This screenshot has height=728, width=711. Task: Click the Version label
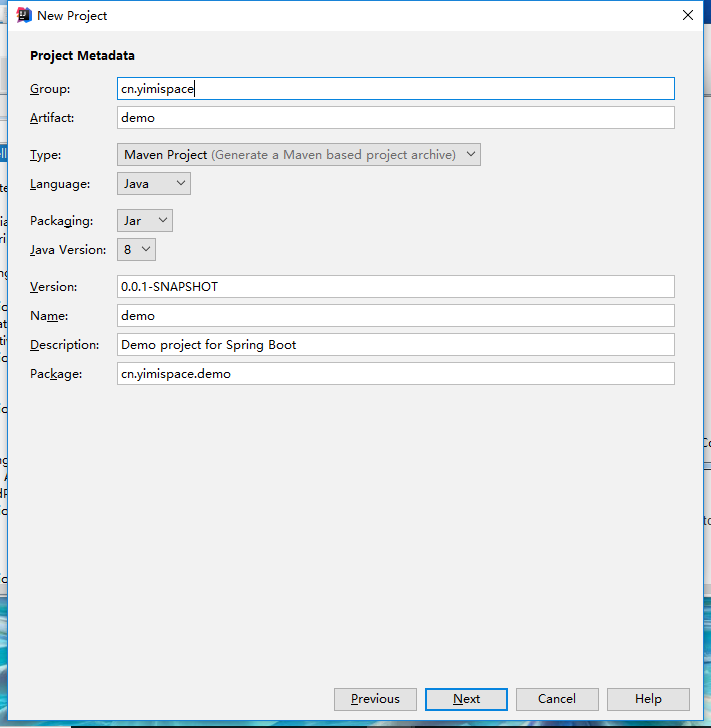tap(53, 287)
